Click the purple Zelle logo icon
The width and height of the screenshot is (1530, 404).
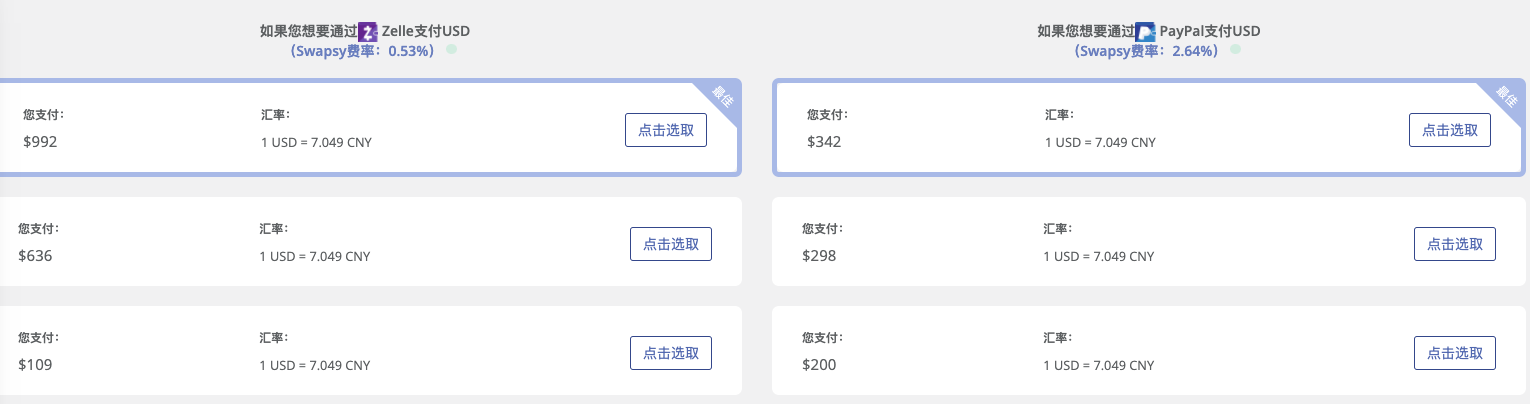pos(367,31)
